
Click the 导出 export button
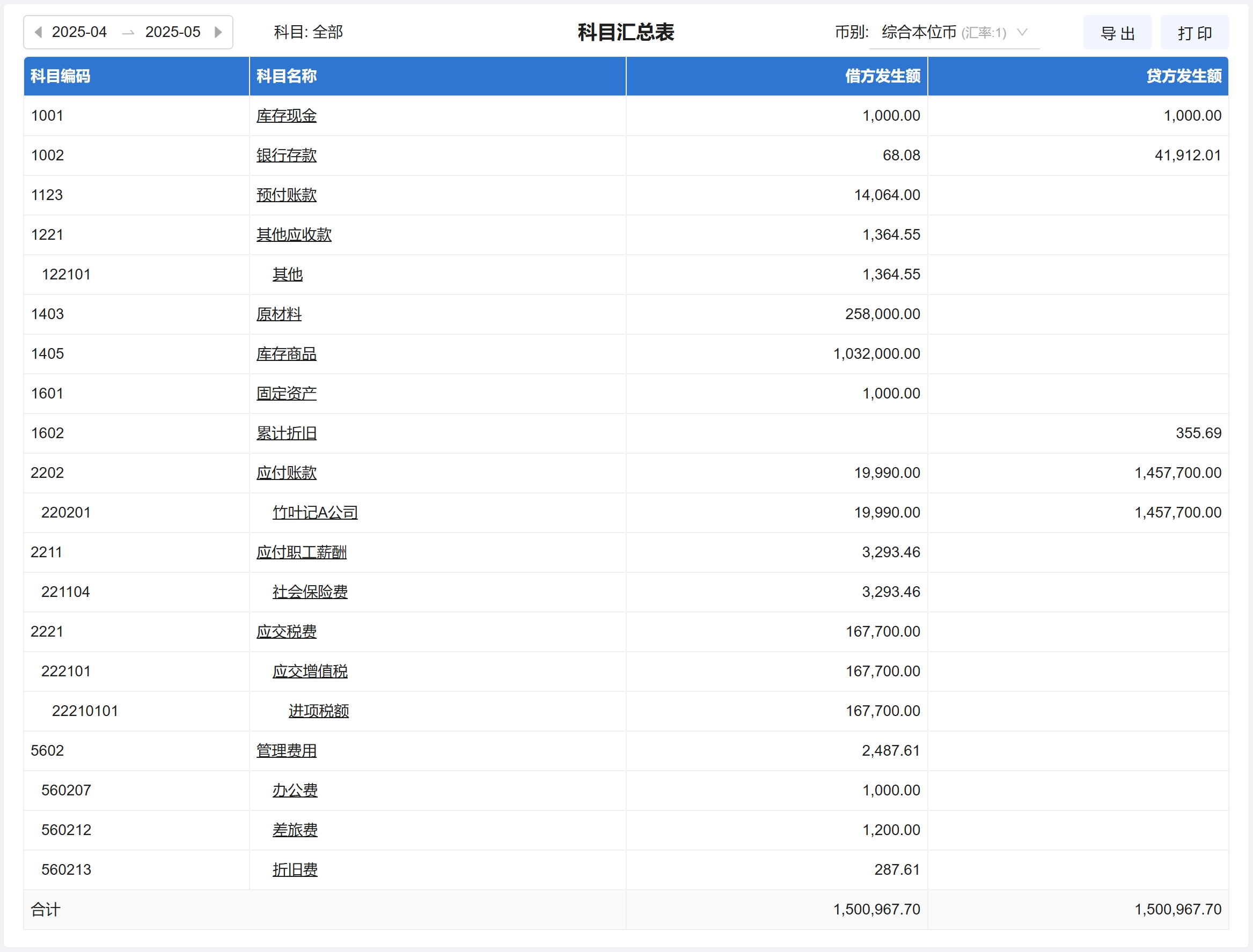pos(1117,33)
